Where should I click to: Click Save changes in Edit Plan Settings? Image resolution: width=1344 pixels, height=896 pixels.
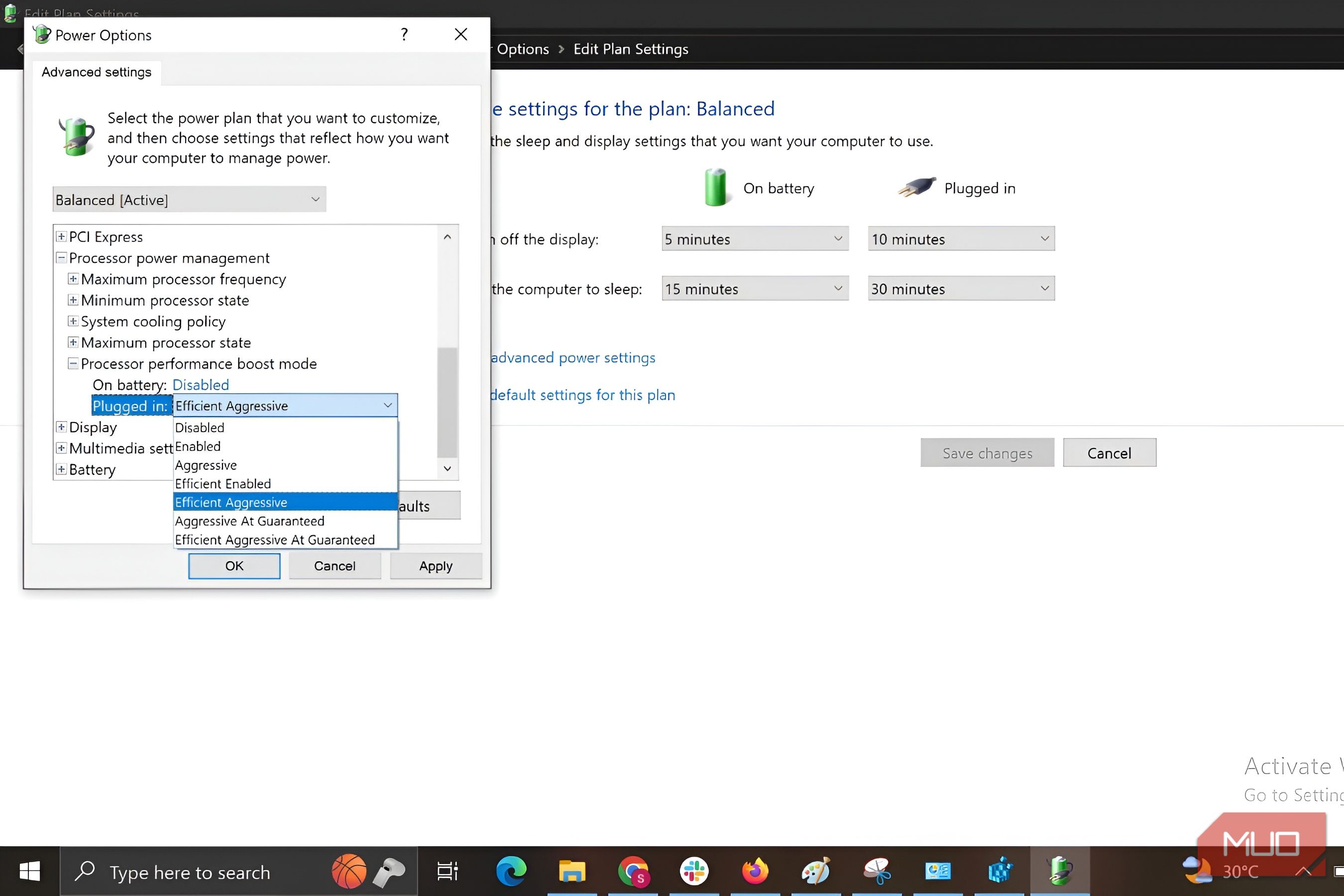tap(987, 452)
